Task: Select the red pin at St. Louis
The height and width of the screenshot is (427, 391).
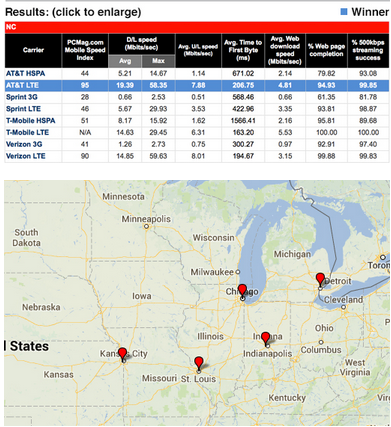Action: (199, 363)
